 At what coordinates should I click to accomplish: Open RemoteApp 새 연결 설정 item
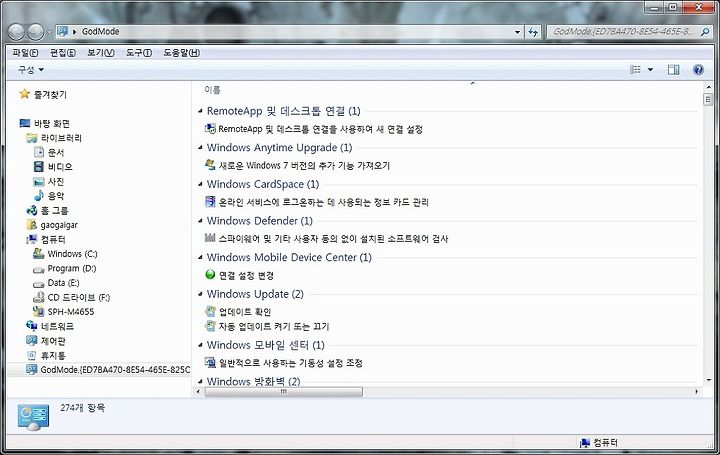[x=321, y=129]
